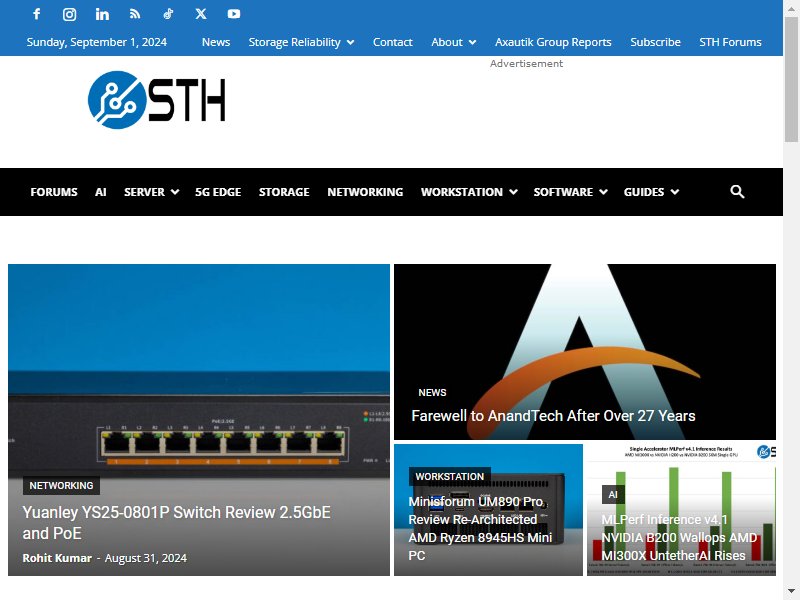Visit the LinkedIn icon link
The height and width of the screenshot is (600, 800).
tap(102, 14)
